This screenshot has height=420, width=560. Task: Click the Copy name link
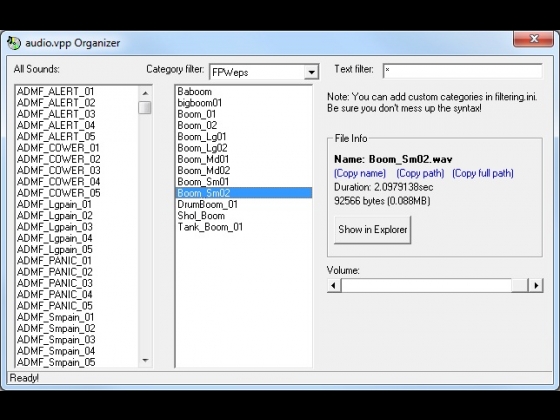coord(360,173)
